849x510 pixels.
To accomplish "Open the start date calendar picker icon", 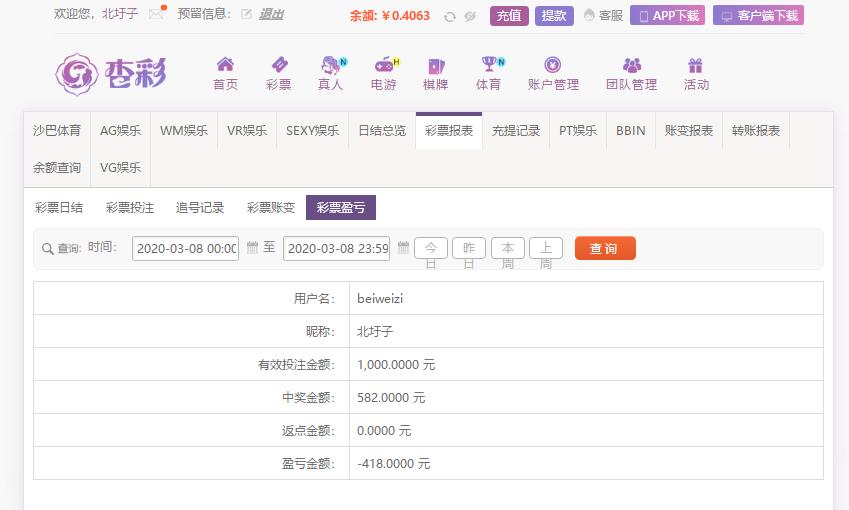I will 252,247.
